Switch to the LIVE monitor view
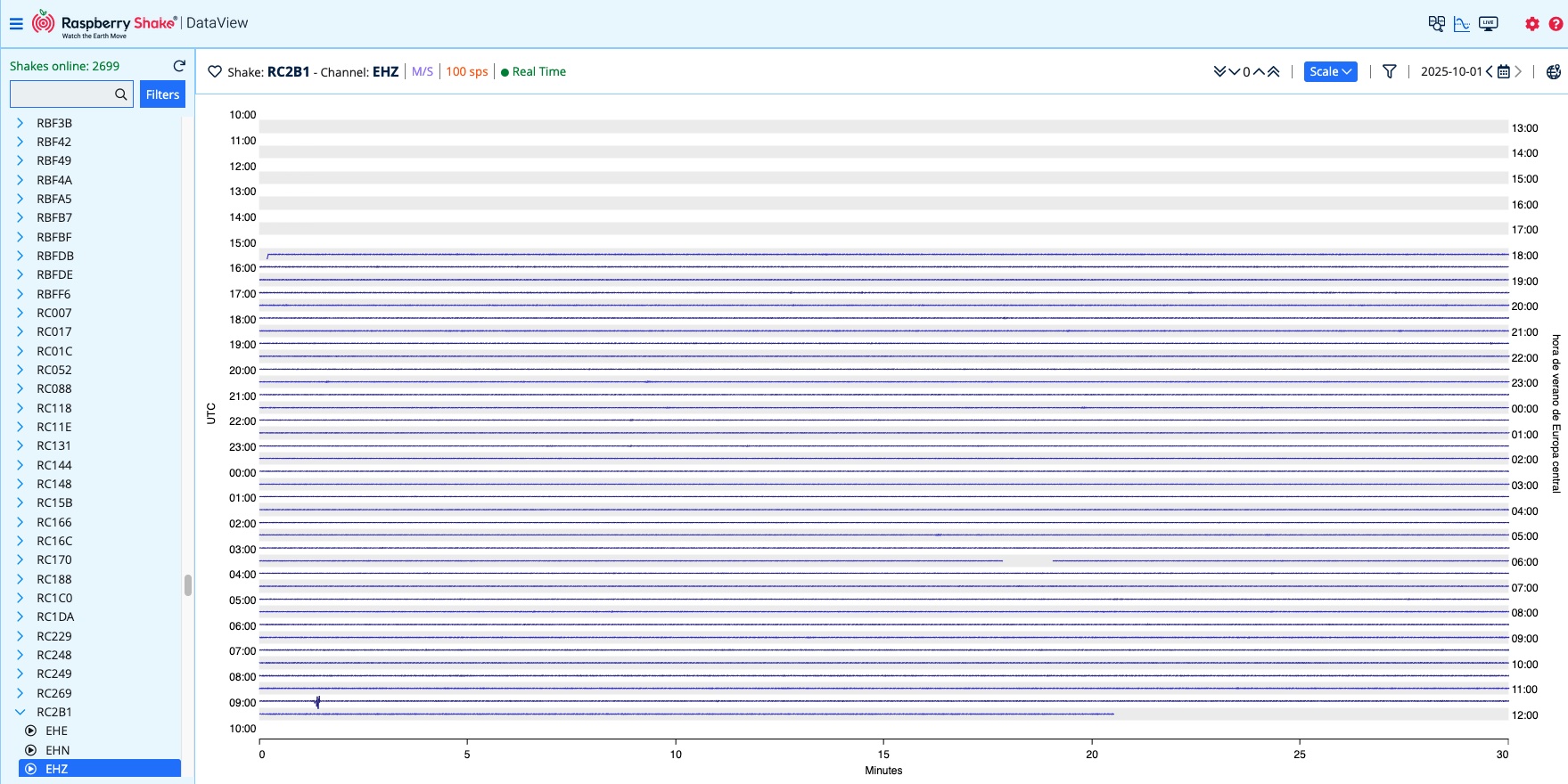Viewport: 1568px width, 784px height. (x=1488, y=24)
